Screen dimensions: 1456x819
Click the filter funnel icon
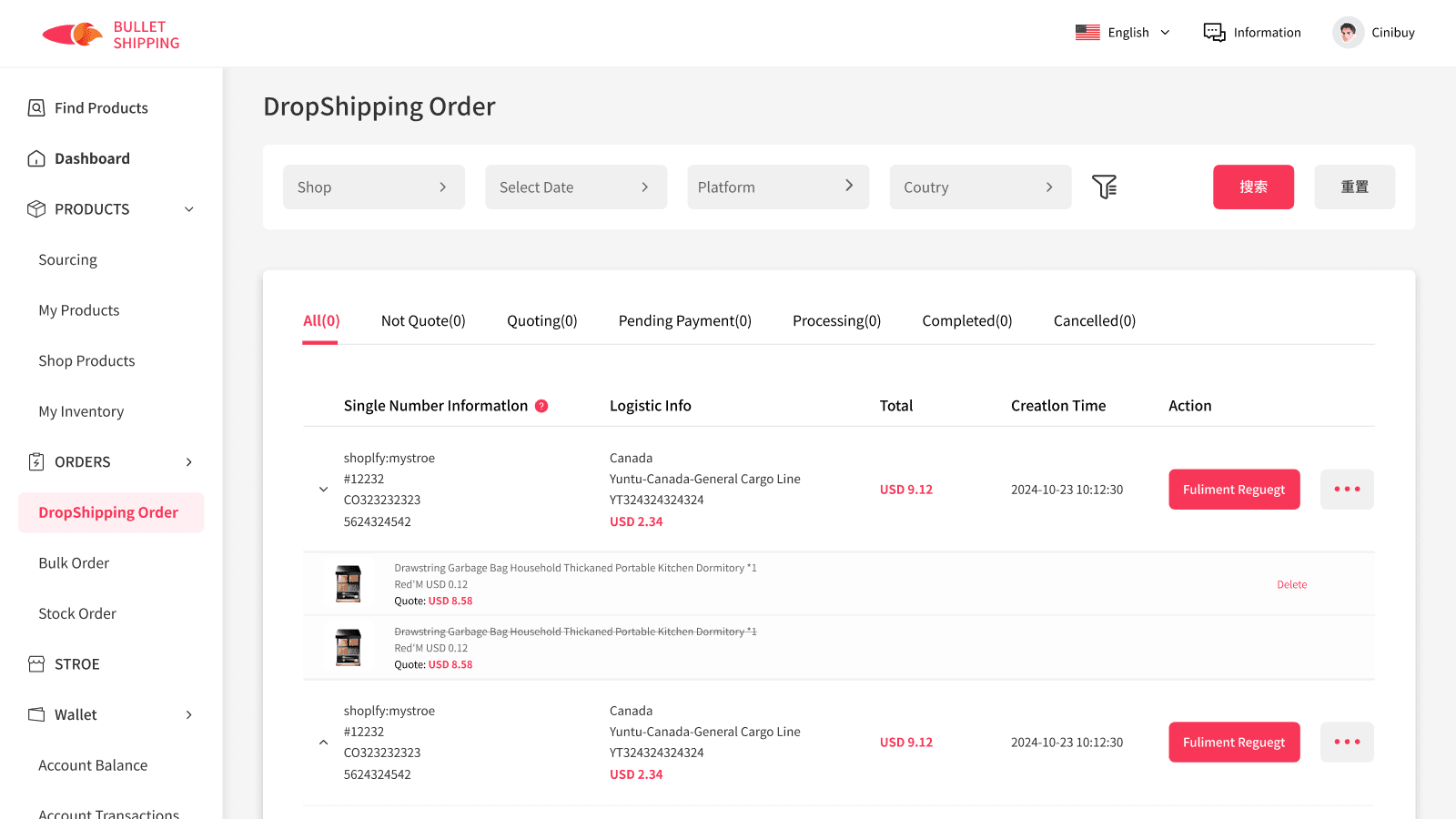click(1104, 187)
